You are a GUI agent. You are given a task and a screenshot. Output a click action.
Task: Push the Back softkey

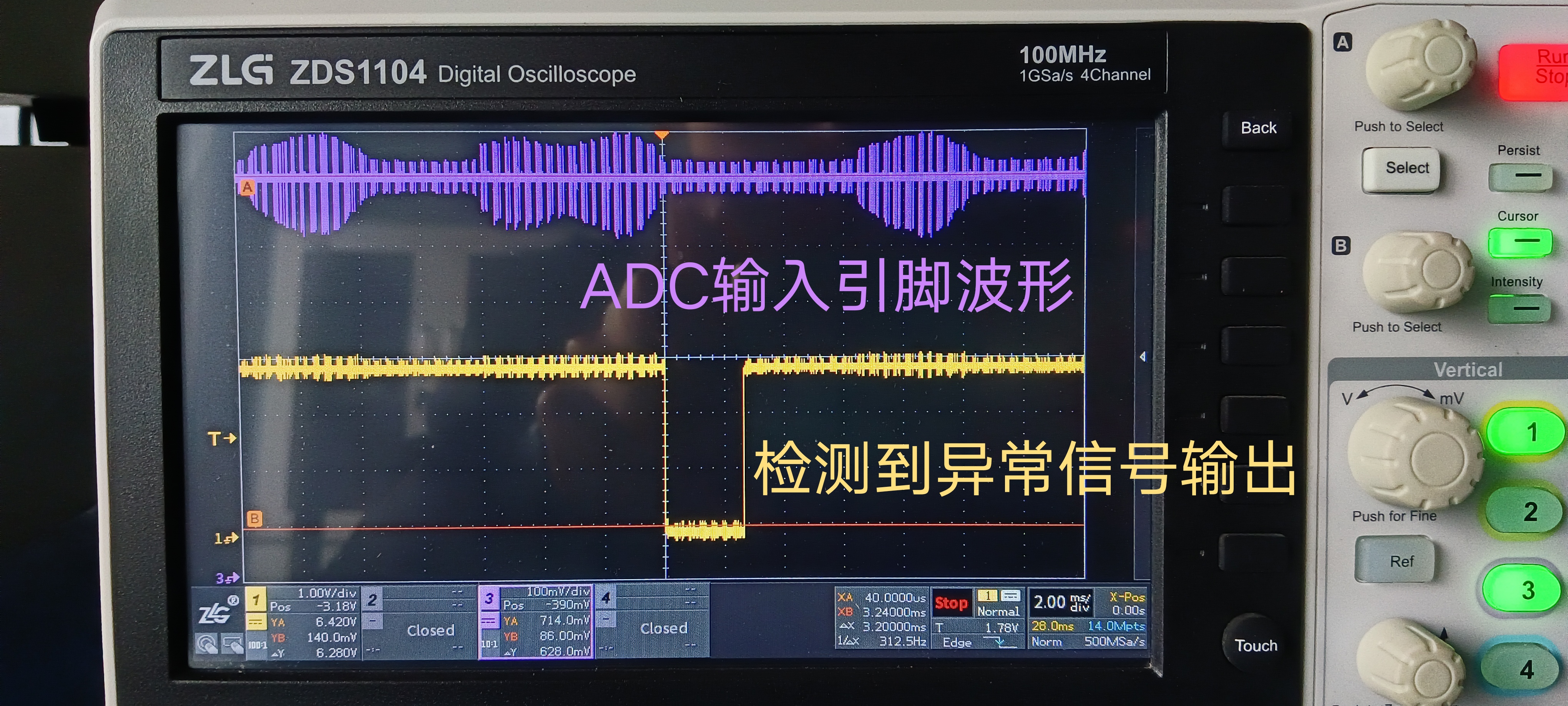point(1258,128)
